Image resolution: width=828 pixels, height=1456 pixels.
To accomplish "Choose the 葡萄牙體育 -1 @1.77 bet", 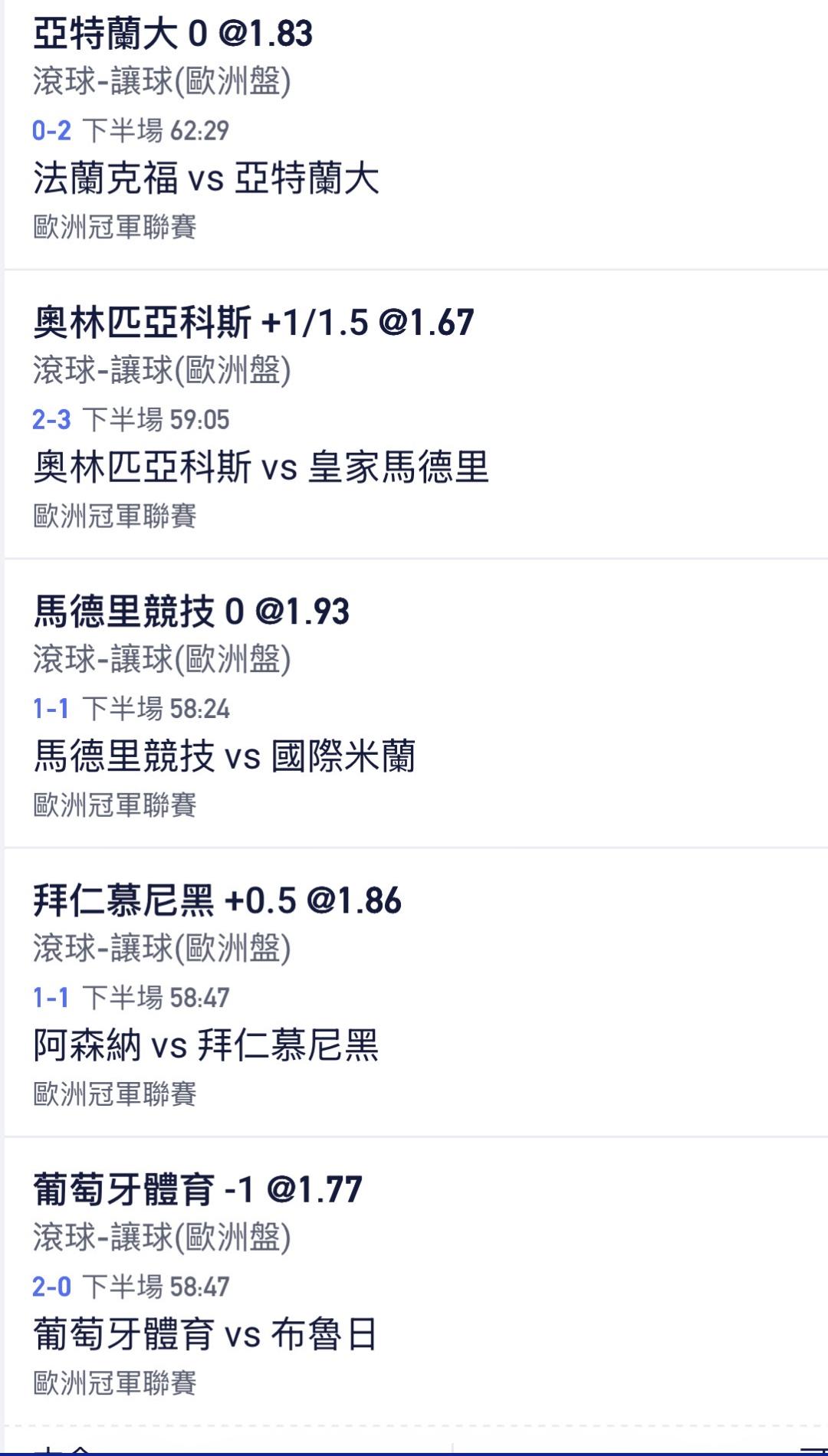I will [x=198, y=1189].
